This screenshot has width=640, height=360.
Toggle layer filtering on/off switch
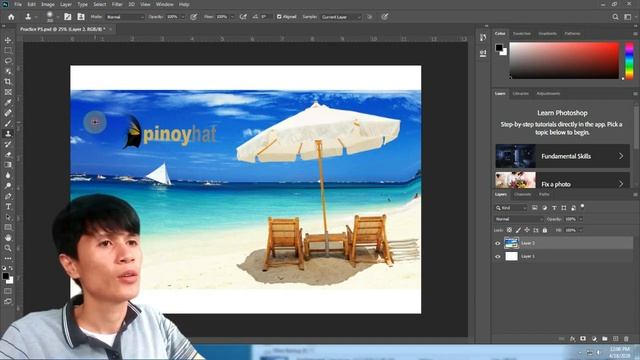pyautogui.click(x=582, y=207)
